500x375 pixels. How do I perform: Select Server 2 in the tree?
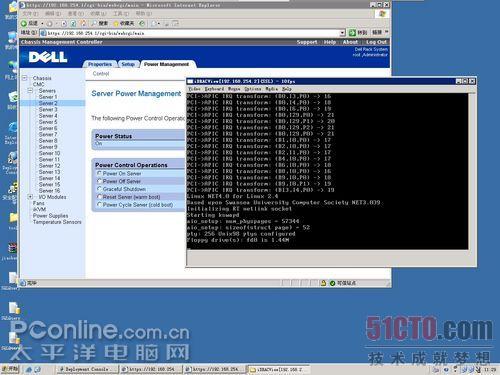pyautogui.click(x=48, y=103)
